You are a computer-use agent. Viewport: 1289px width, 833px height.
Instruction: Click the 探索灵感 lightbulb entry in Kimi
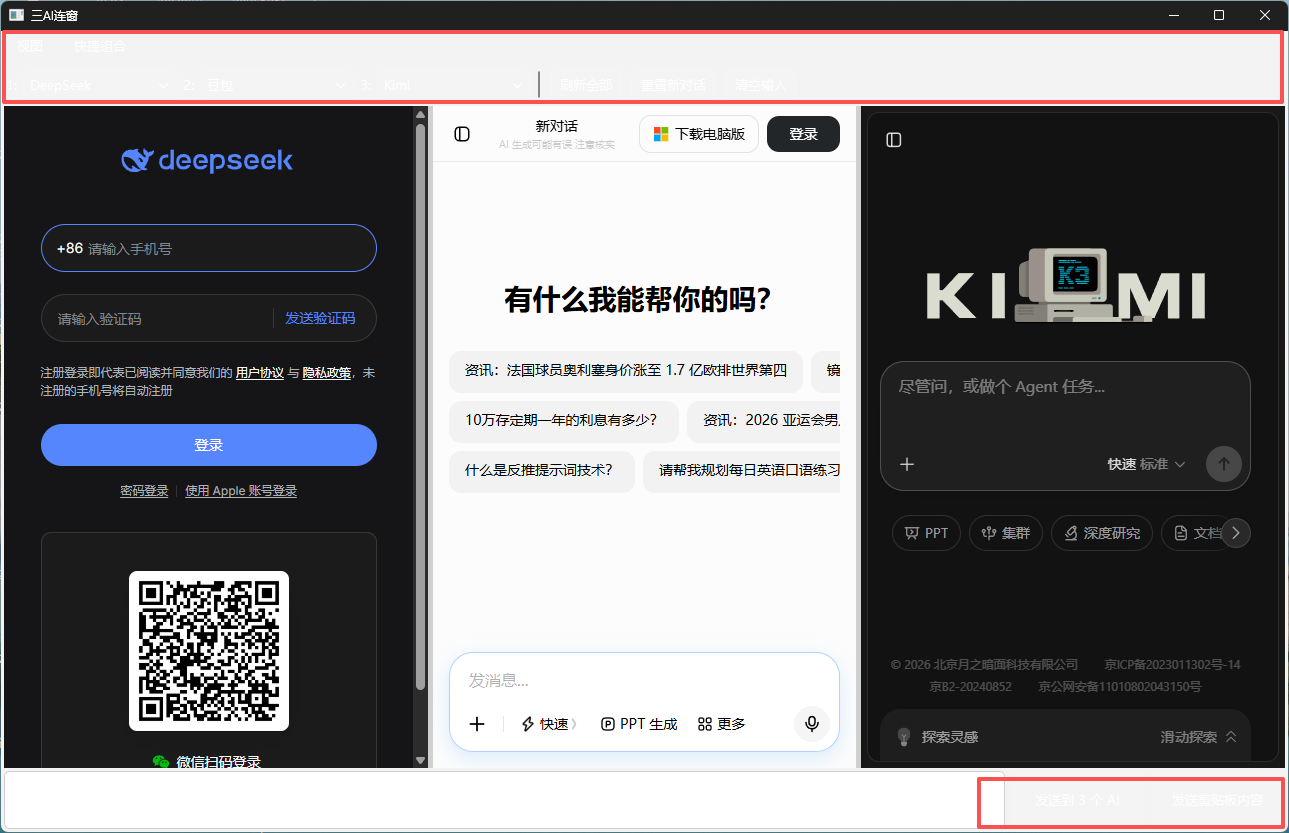(x=936, y=737)
